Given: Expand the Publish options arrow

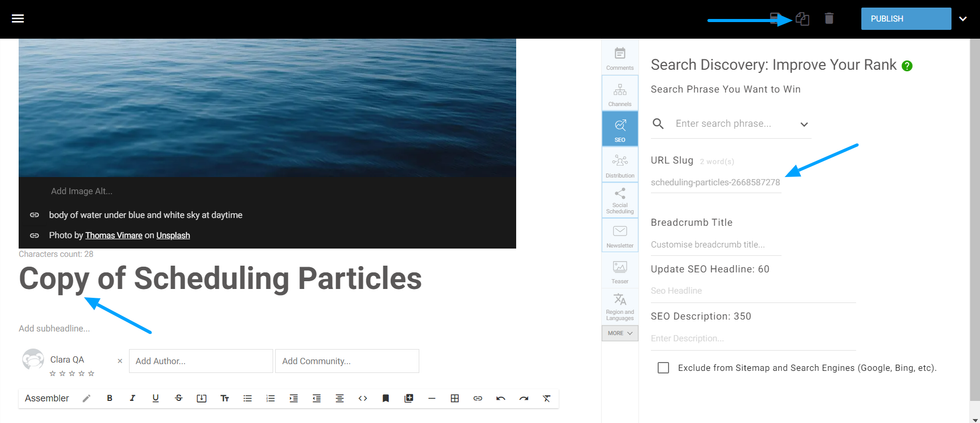Looking at the screenshot, I should (962, 18).
